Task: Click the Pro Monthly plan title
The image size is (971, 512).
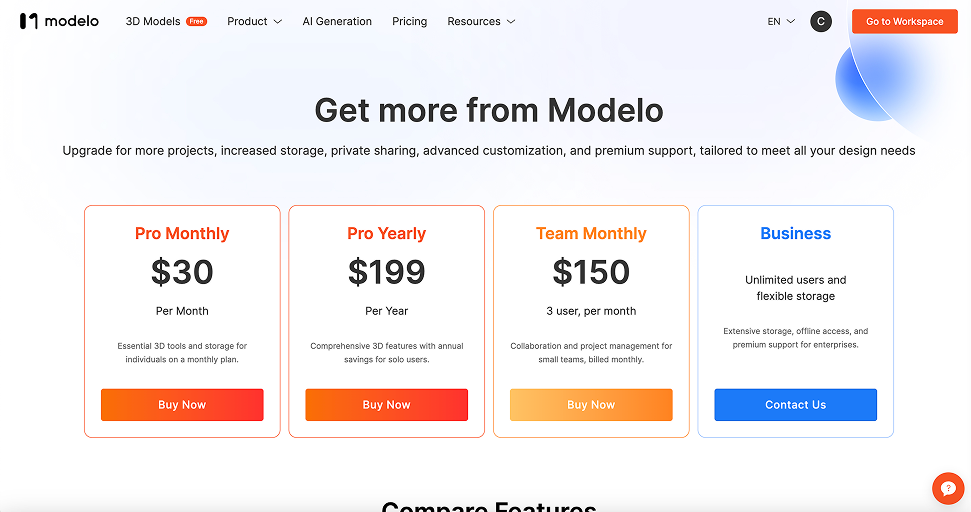Action: (x=182, y=233)
